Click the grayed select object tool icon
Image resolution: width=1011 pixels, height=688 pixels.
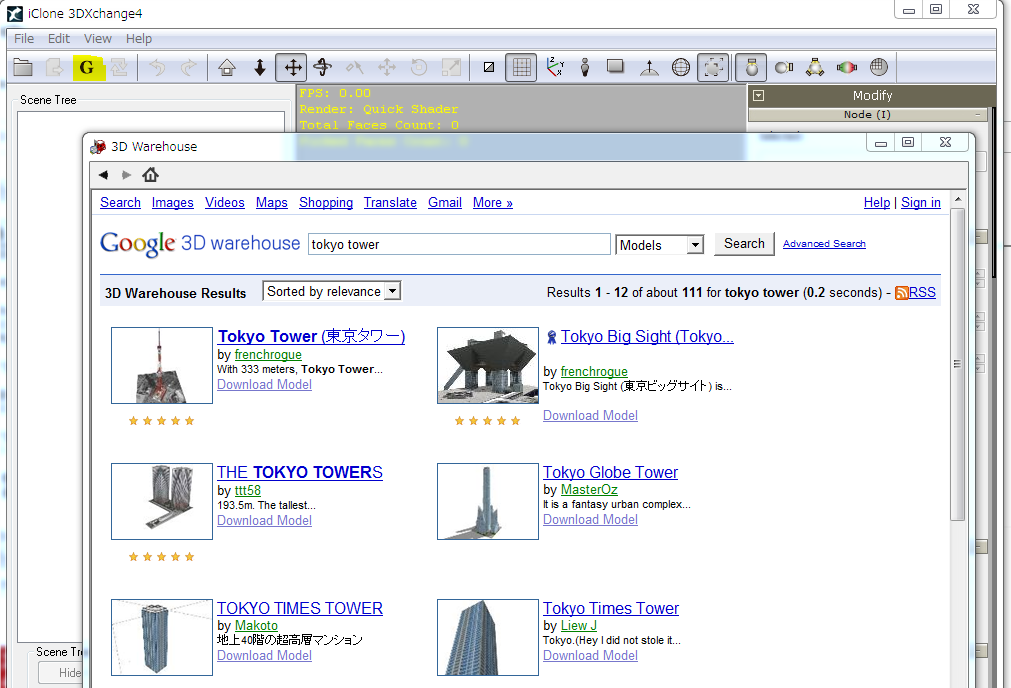tap(355, 67)
